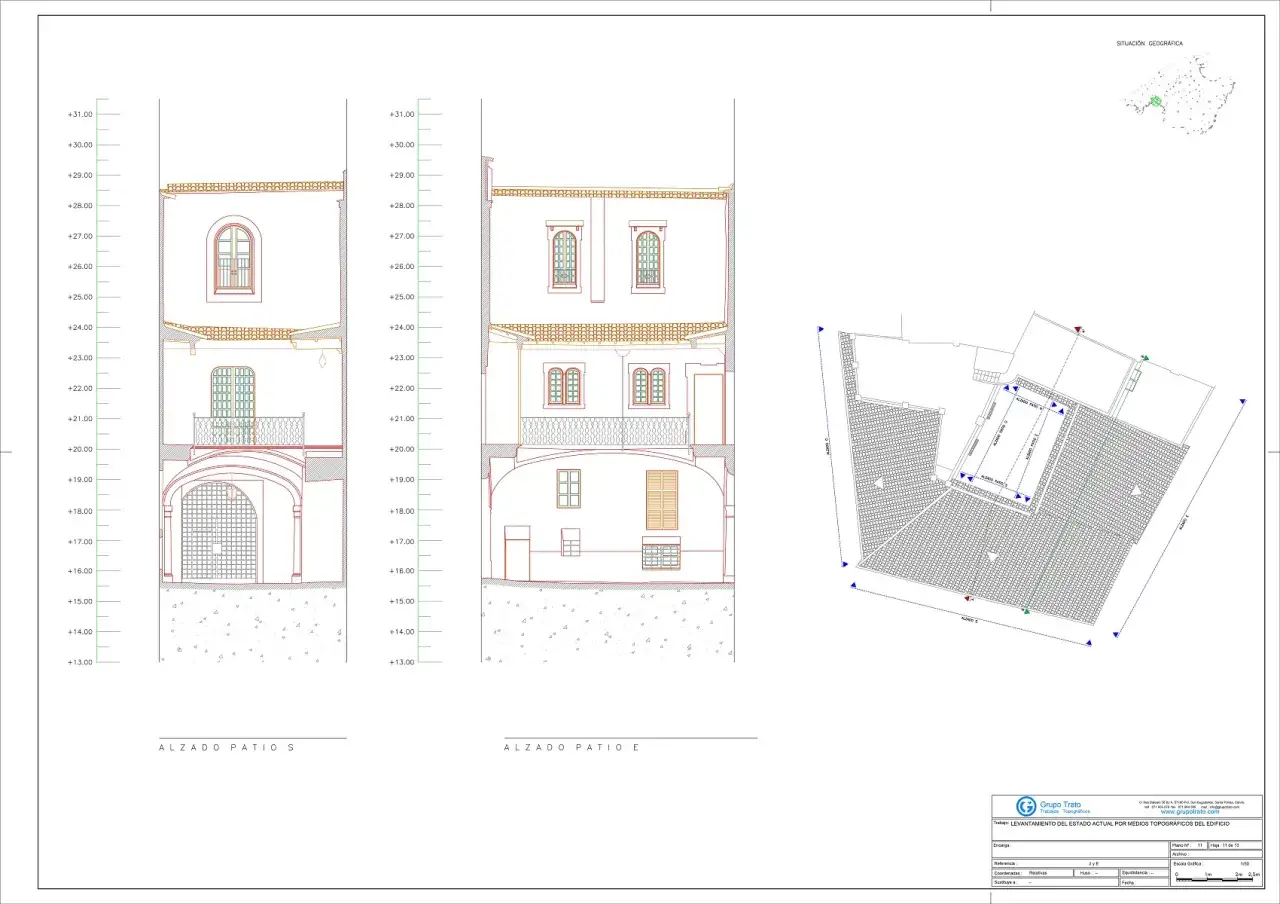Click the white slope arrow on bottom roof section
Viewport: 1280px width, 904px height.
pos(991,556)
